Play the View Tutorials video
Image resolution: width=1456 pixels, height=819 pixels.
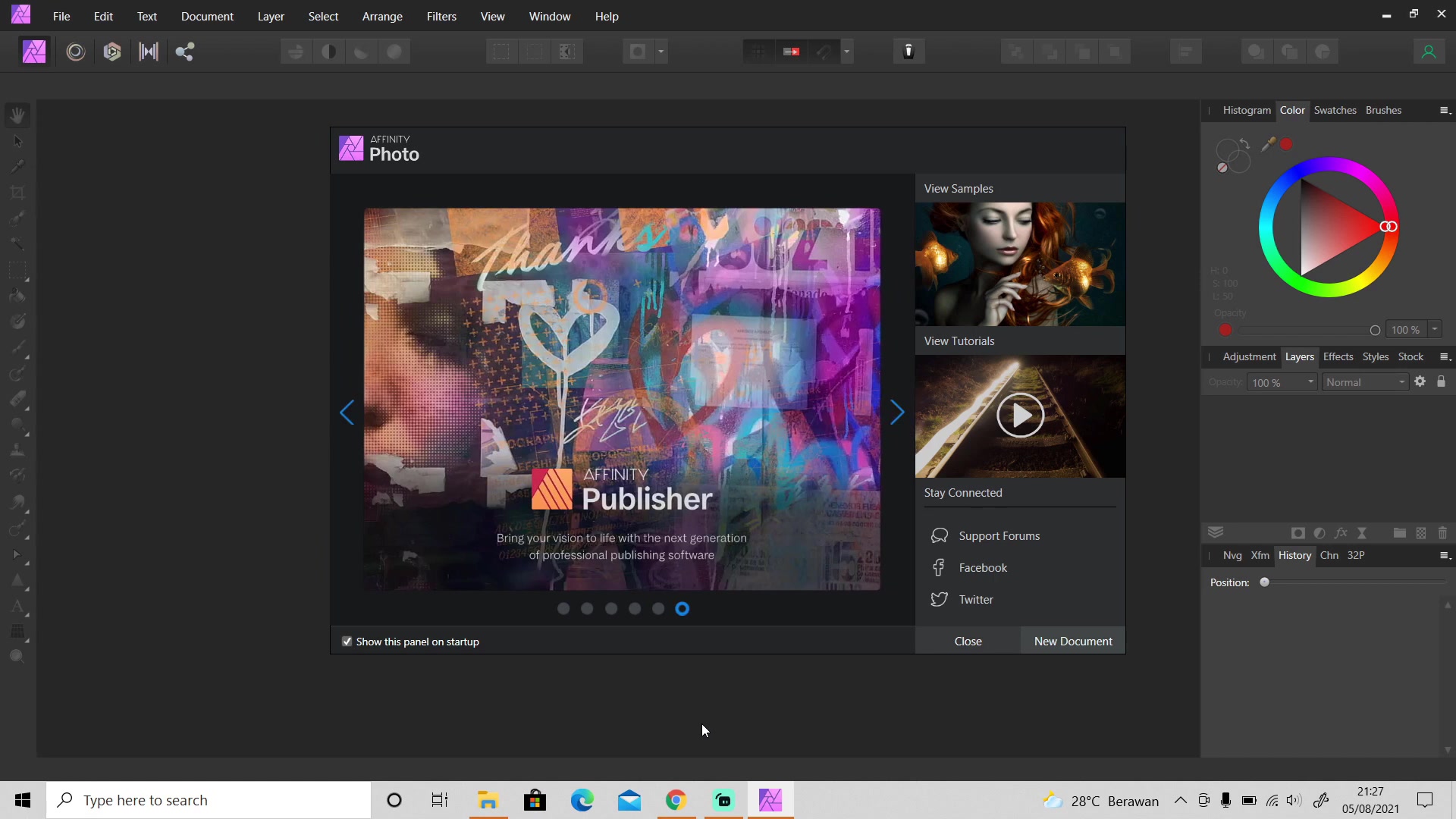click(1020, 416)
